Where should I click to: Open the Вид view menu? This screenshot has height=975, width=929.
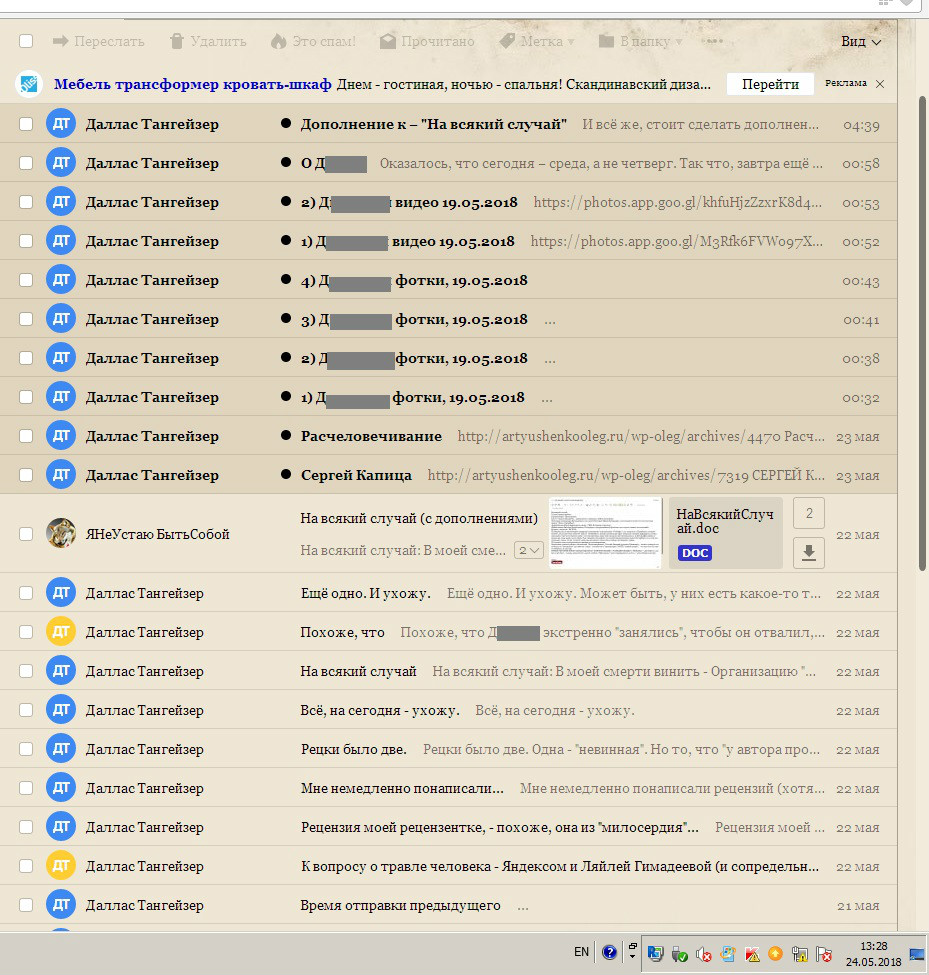click(x=861, y=41)
